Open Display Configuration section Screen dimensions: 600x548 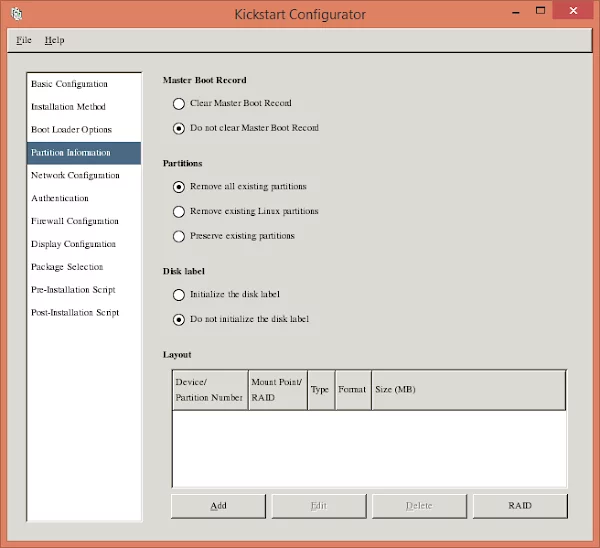pyautogui.click(x=84, y=244)
